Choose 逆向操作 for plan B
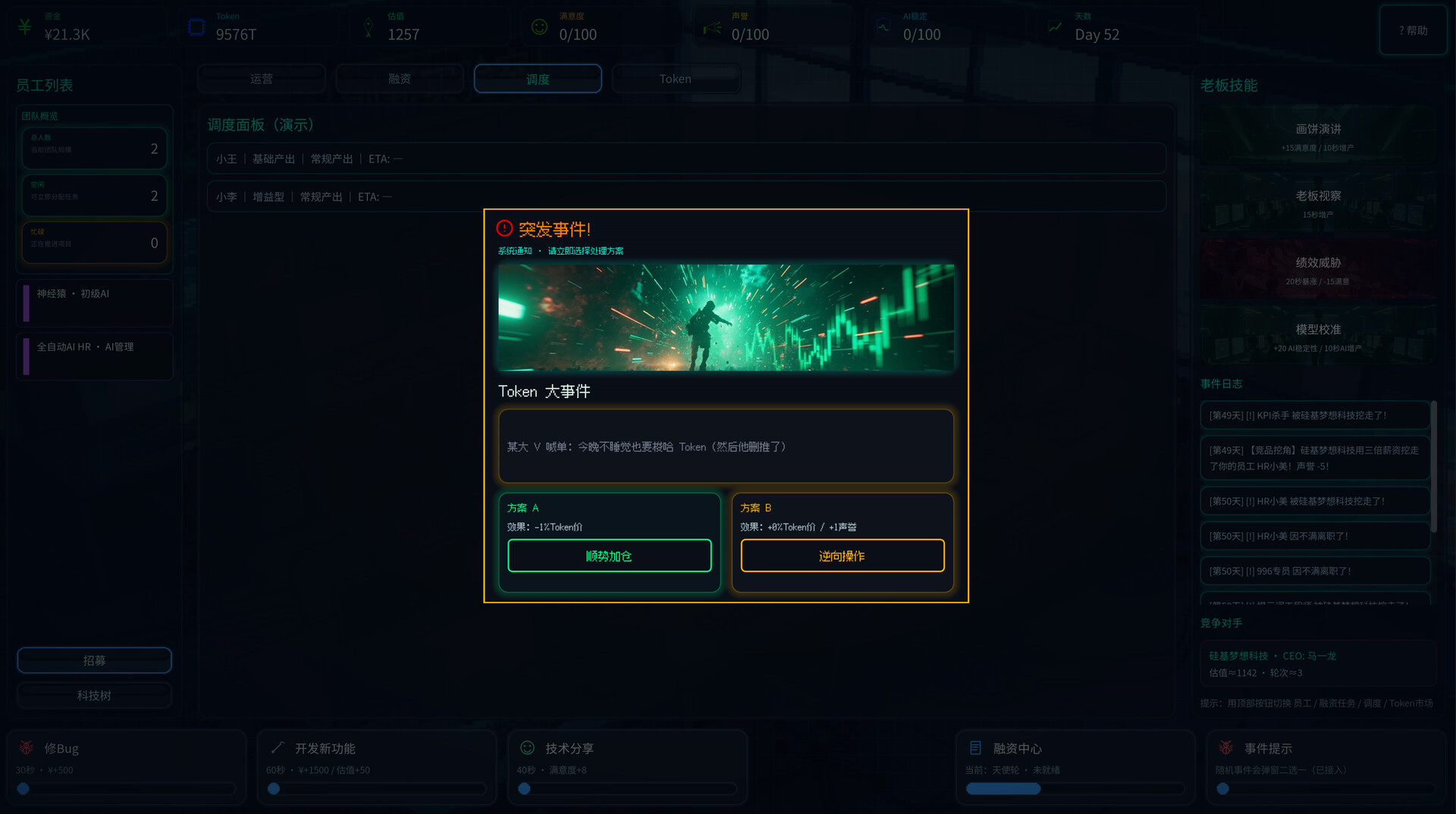Viewport: 1456px width, 814px height. pos(843,556)
